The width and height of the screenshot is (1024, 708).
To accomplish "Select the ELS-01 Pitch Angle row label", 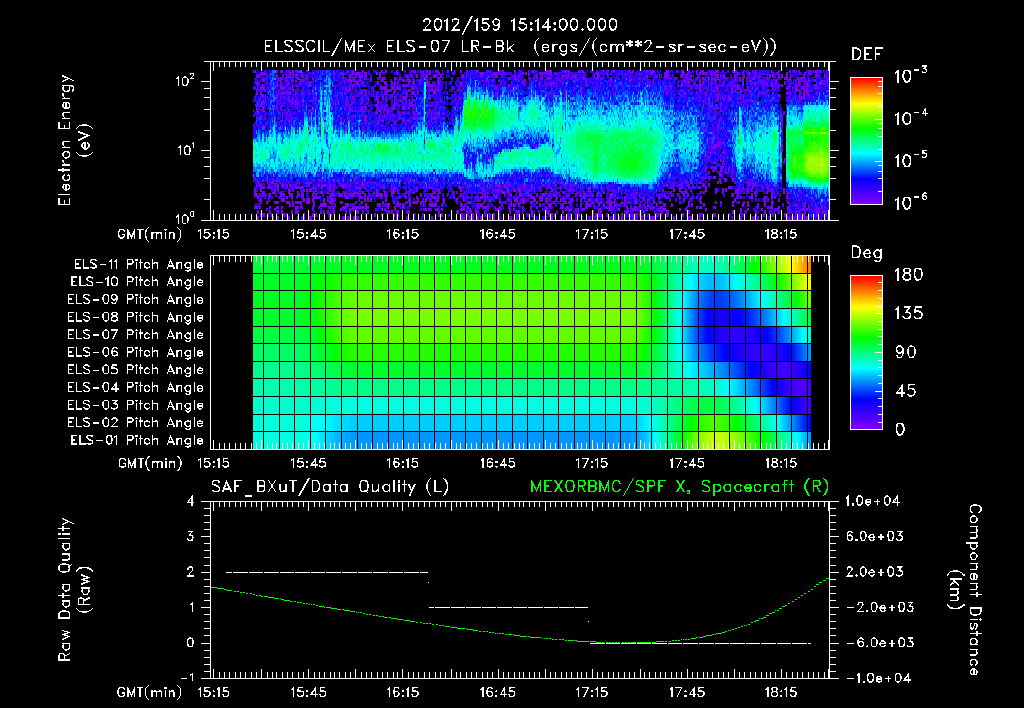I will point(136,440).
